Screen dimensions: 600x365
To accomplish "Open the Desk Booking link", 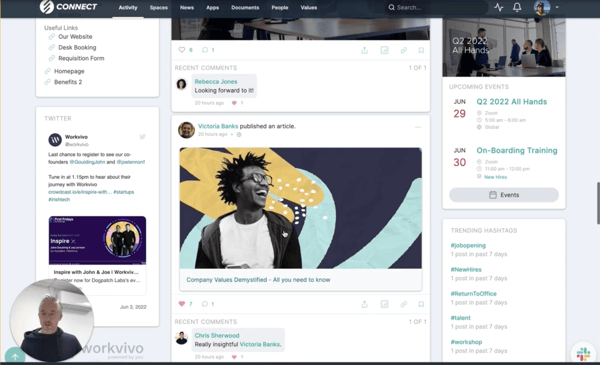I will tap(77, 47).
